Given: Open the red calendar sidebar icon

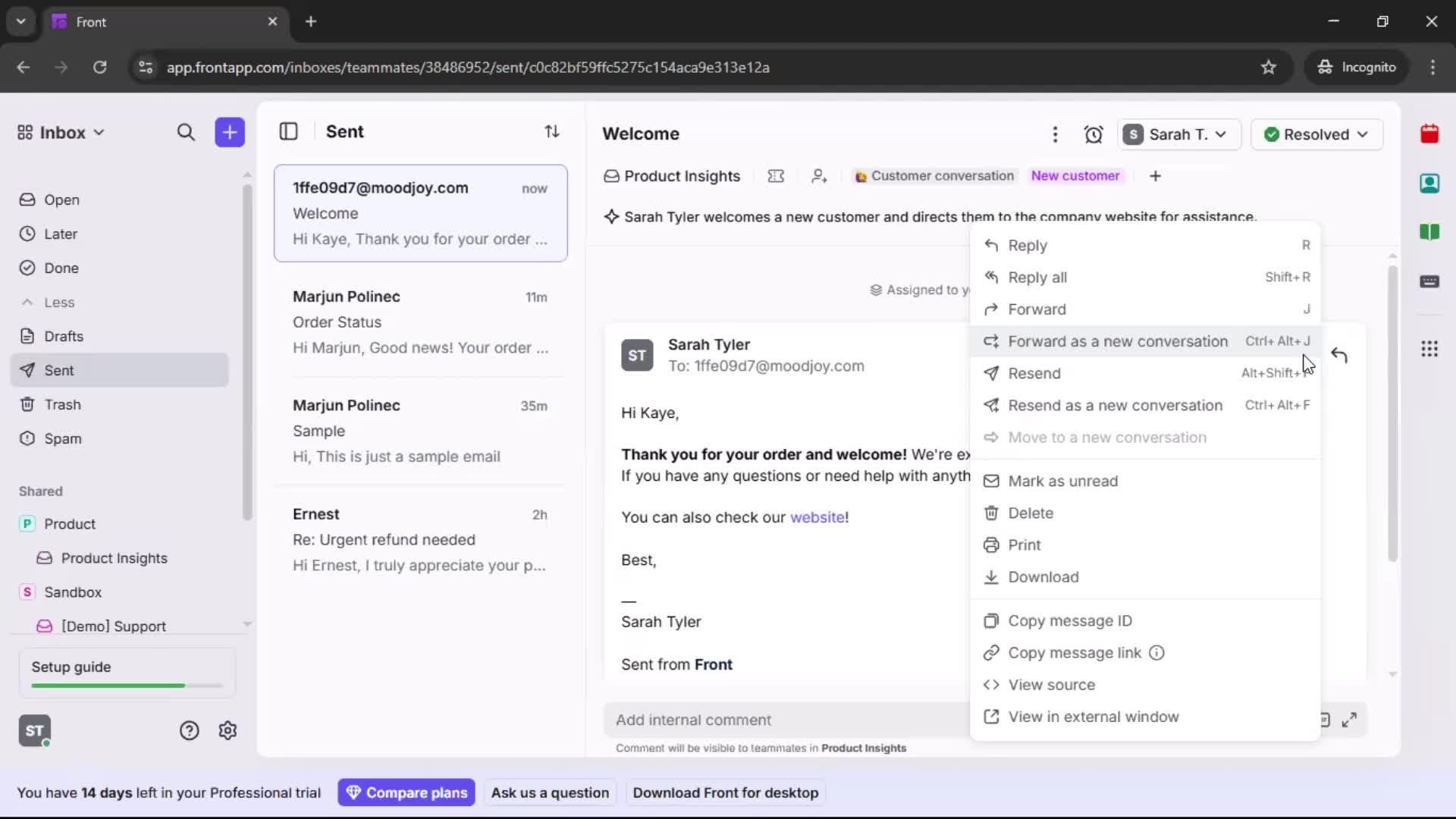Looking at the screenshot, I should (1429, 134).
